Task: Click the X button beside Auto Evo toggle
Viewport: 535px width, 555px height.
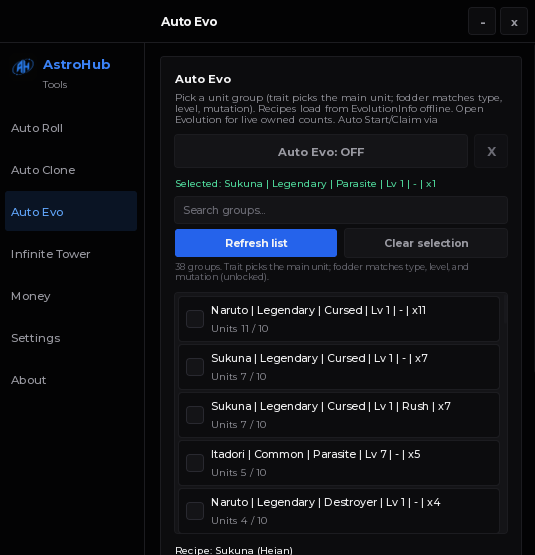Action: pos(491,151)
